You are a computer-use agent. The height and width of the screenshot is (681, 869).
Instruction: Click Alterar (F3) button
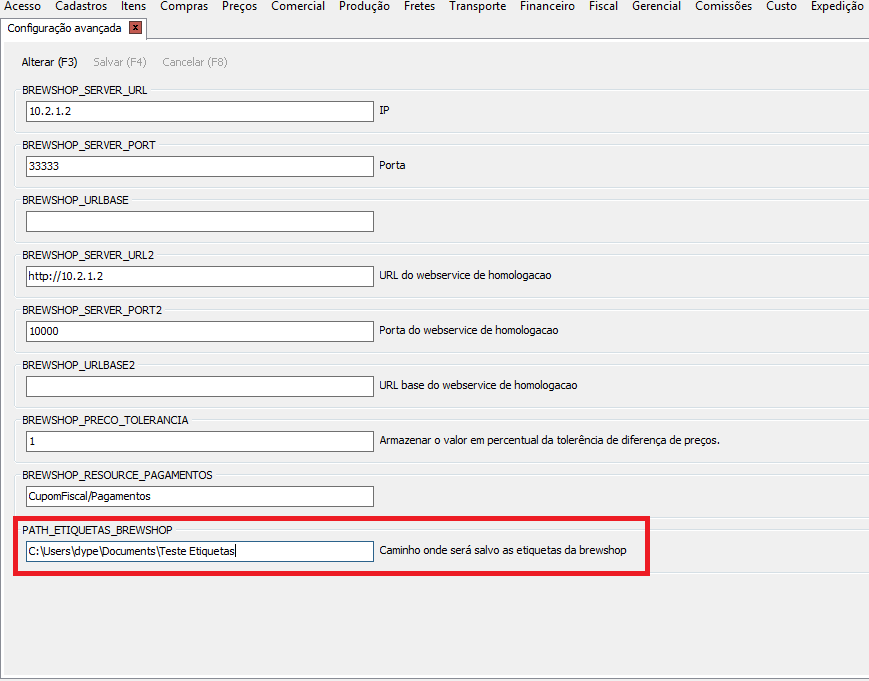(x=49, y=62)
